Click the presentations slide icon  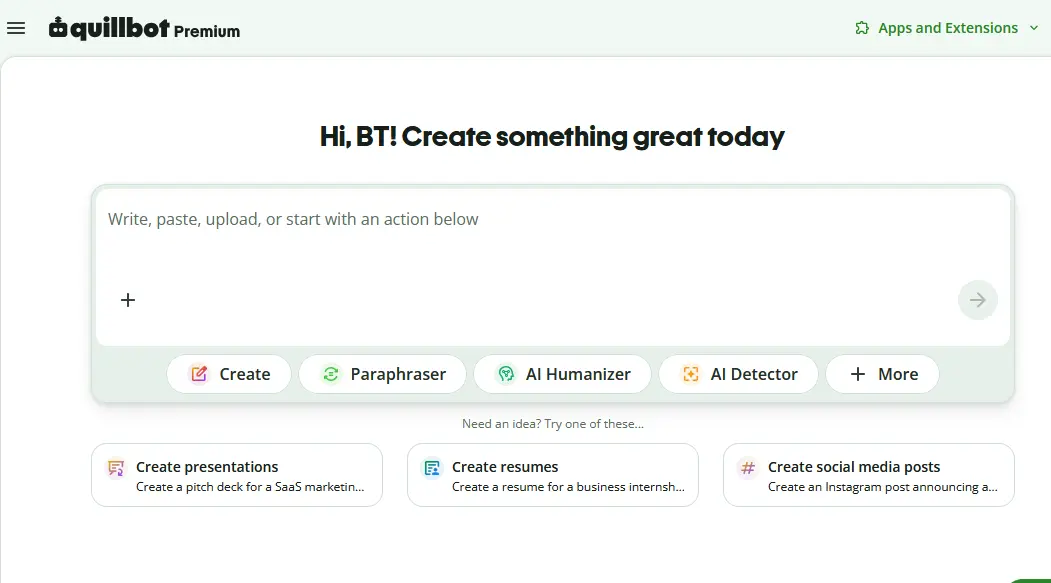tap(116, 468)
